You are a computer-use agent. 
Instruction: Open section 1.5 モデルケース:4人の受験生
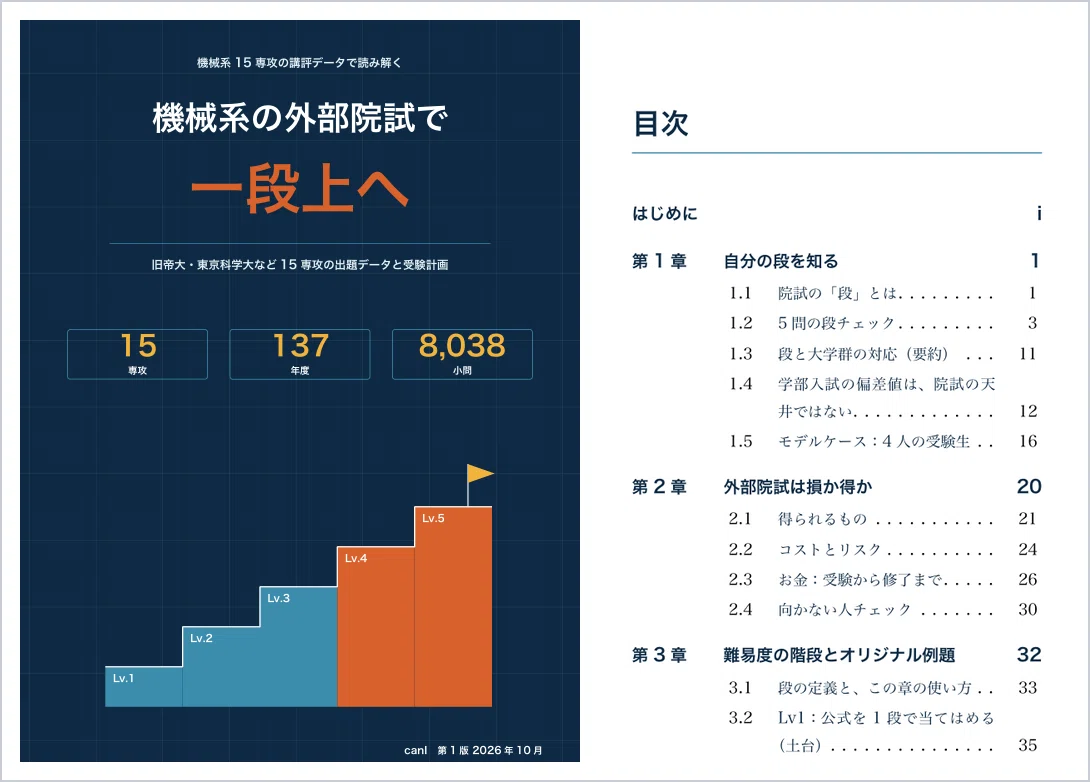883,441
